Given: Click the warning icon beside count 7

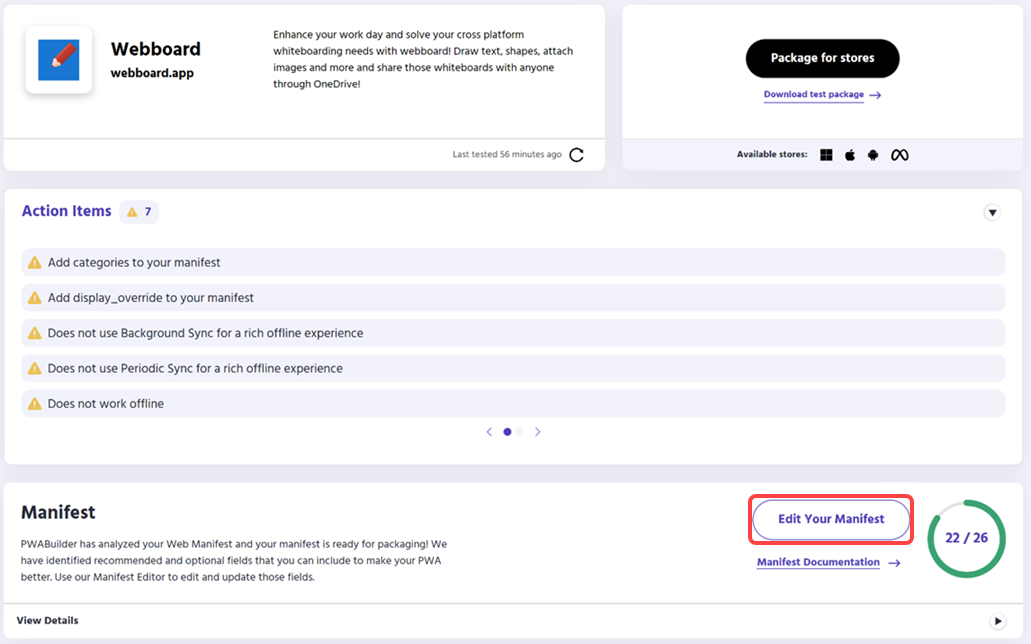Looking at the screenshot, I should coord(132,212).
